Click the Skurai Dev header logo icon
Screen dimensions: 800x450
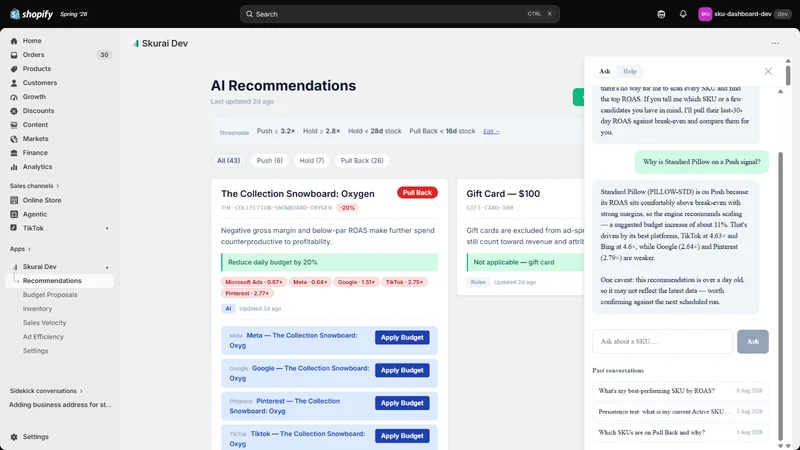coord(135,43)
